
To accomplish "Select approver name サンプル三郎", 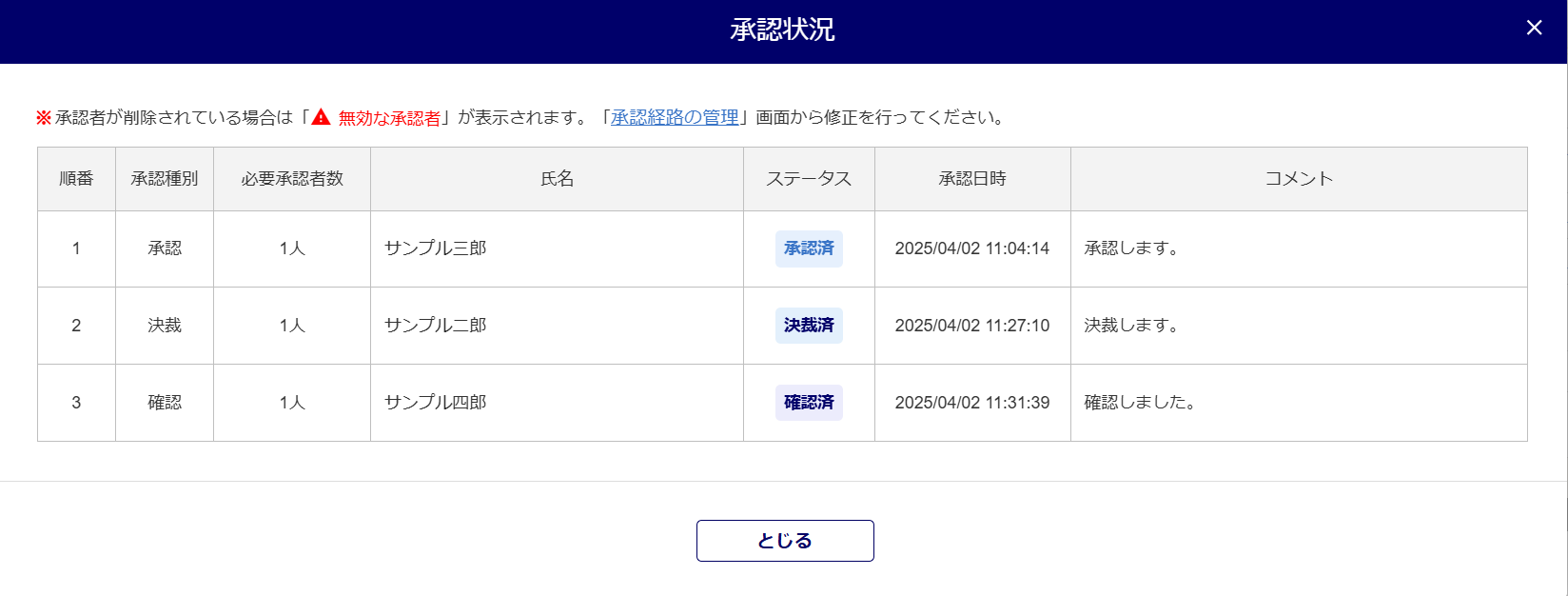I will pos(436,248).
